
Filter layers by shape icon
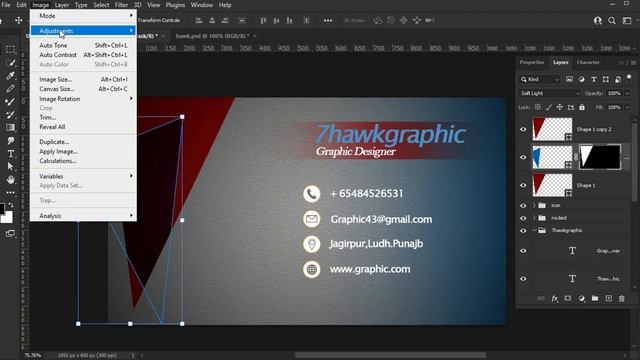click(x=606, y=79)
